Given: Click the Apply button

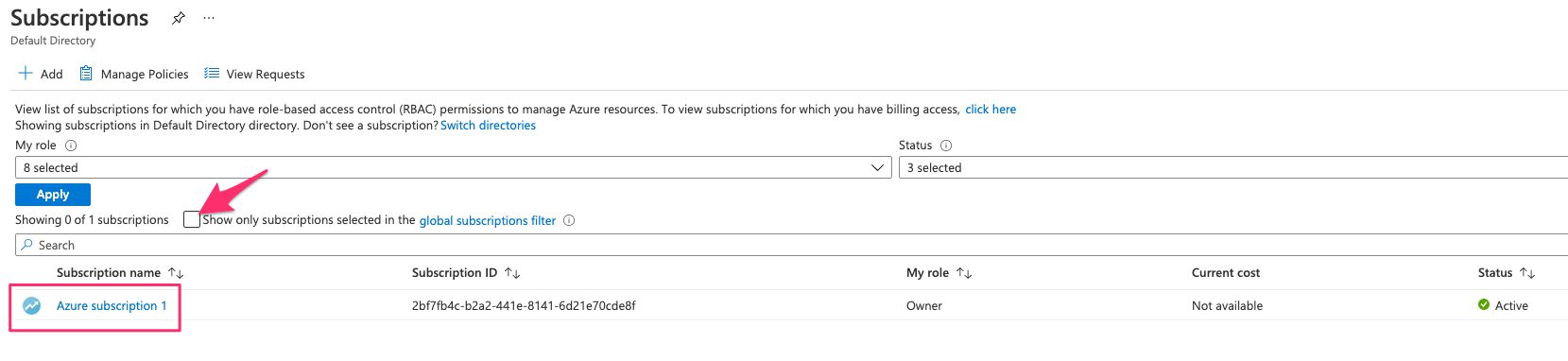Looking at the screenshot, I should pyautogui.click(x=53, y=195).
